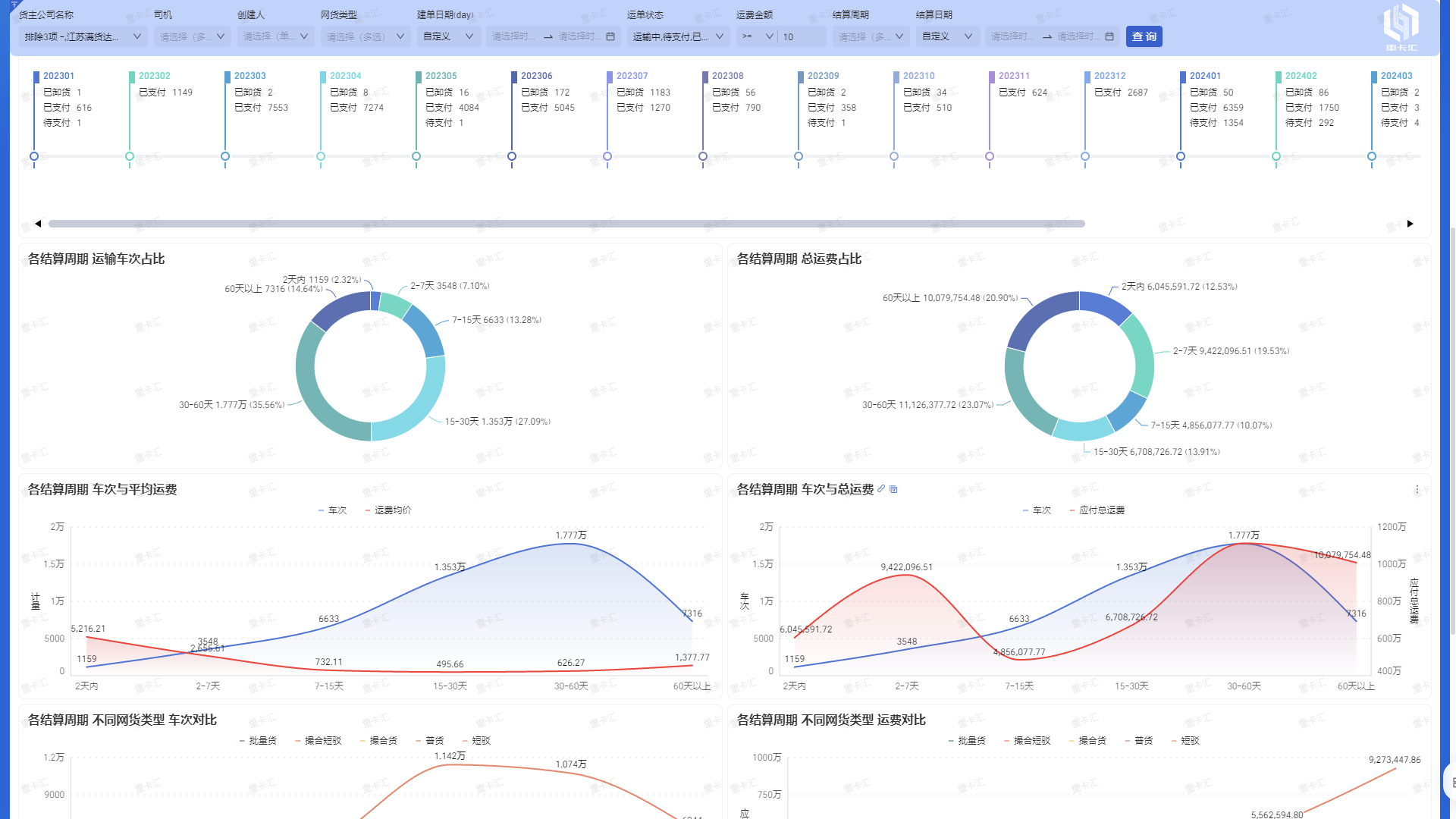Open 建单日期 自定义 dropdown

point(449,36)
